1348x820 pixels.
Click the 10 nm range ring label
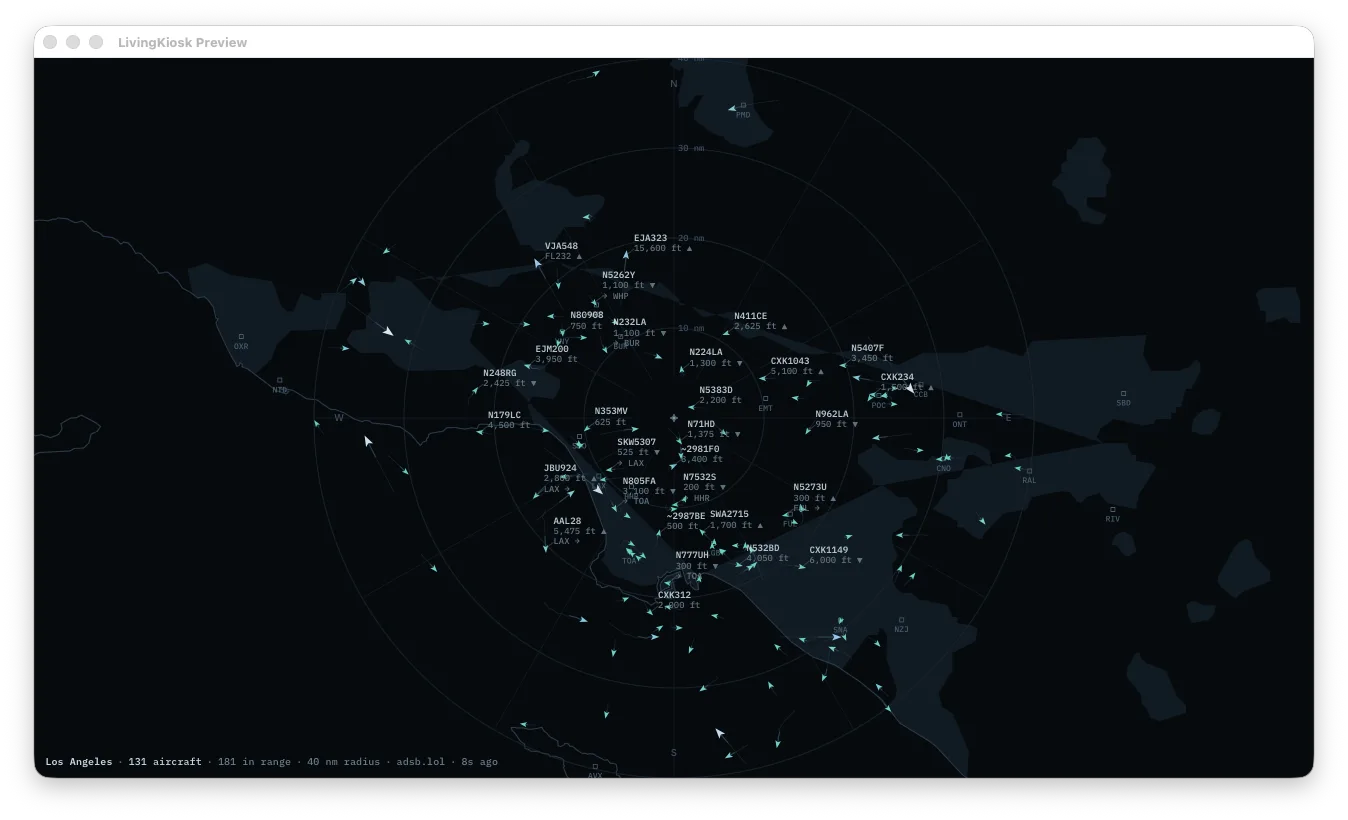point(691,328)
